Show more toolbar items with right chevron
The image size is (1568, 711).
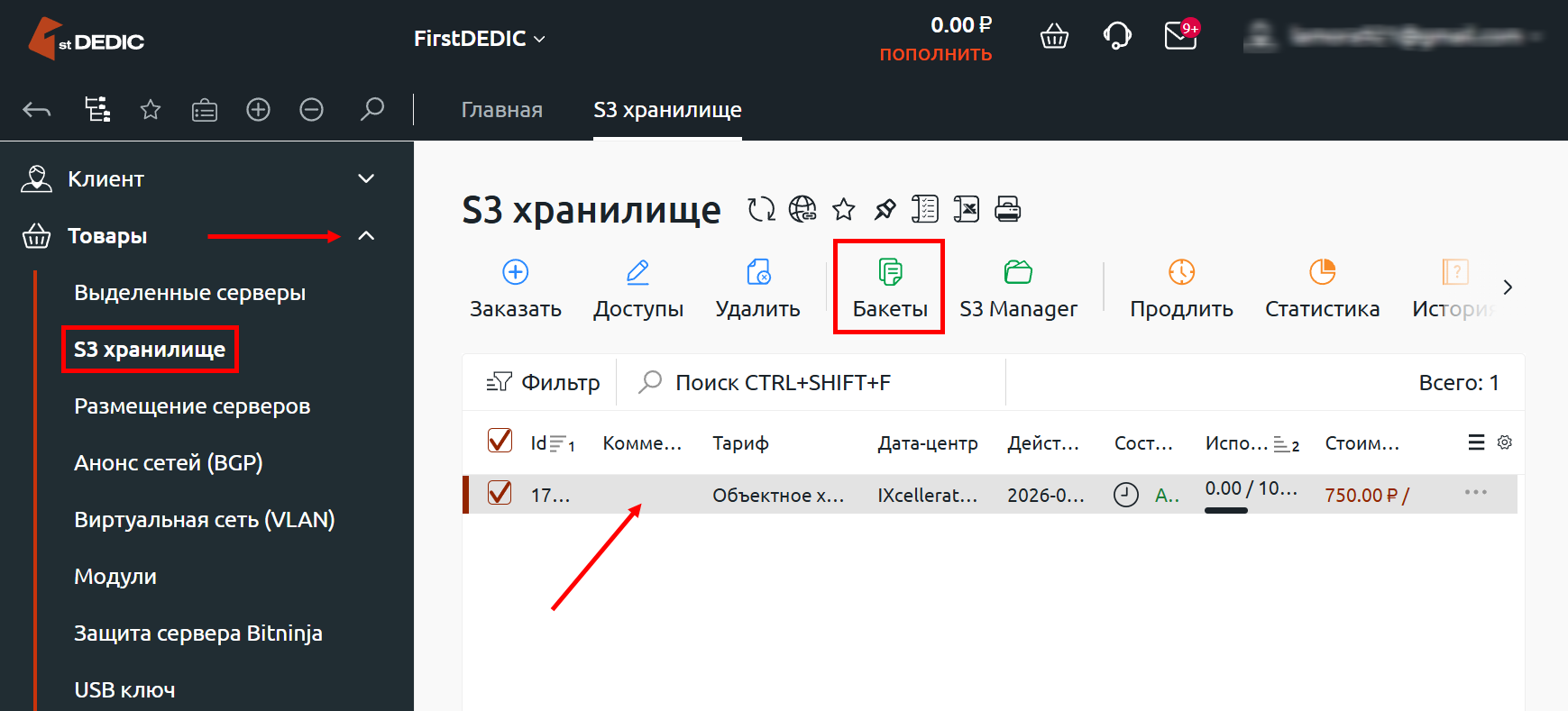pos(1508,287)
